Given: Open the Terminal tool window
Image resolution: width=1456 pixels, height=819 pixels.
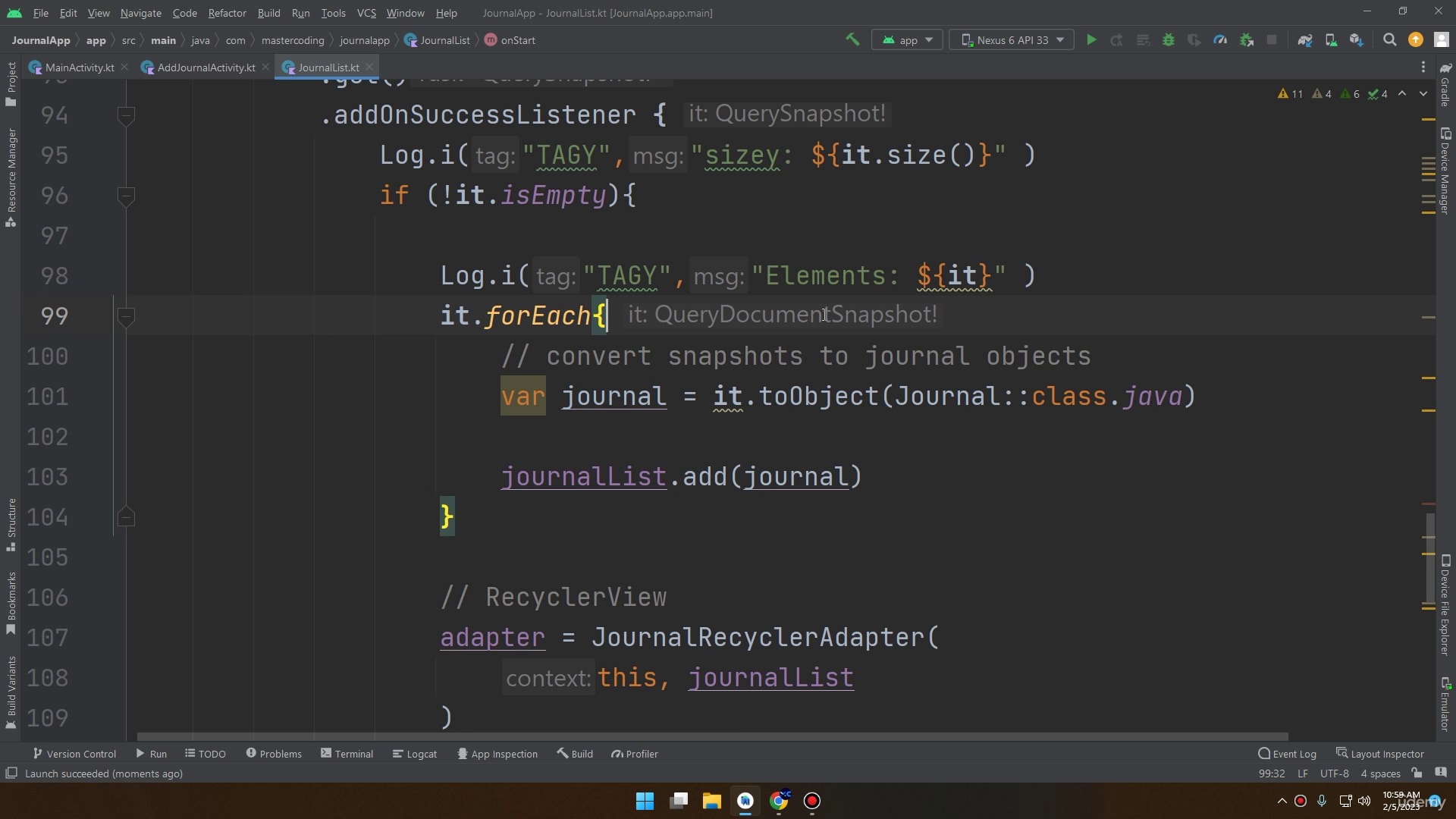Looking at the screenshot, I should click(347, 754).
